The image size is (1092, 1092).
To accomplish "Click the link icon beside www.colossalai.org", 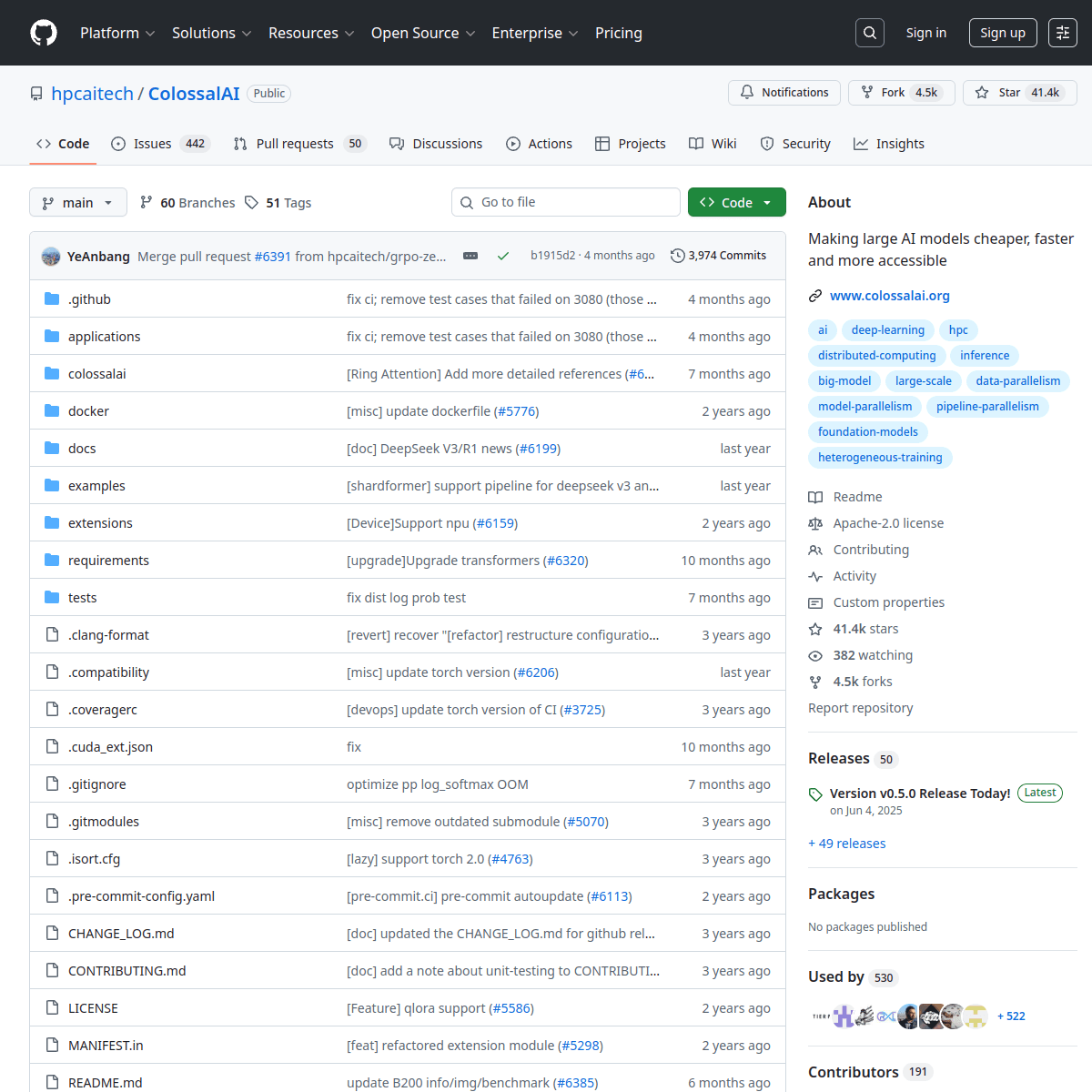I will (x=815, y=296).
